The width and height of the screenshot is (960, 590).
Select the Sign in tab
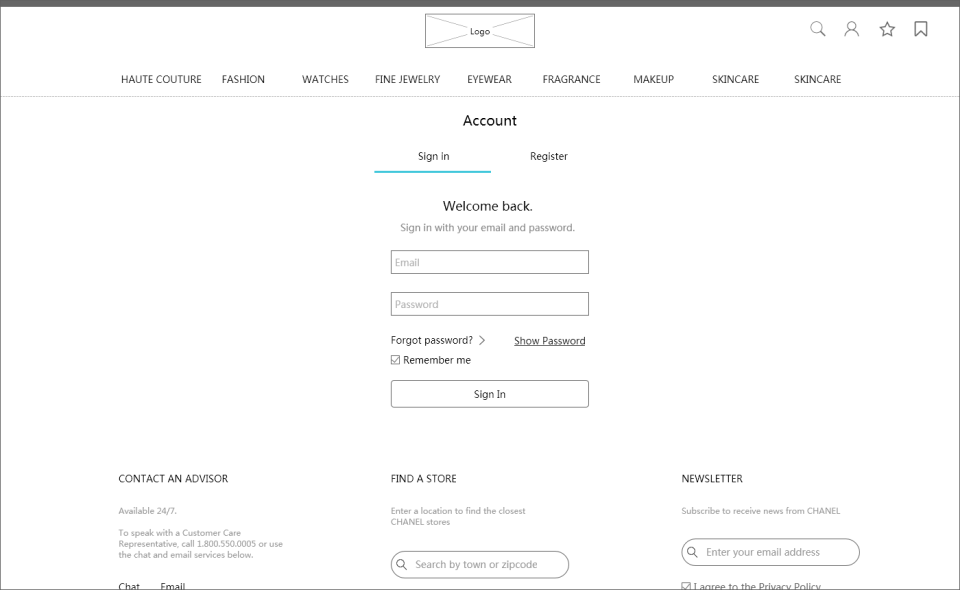(x=433, y=156)
